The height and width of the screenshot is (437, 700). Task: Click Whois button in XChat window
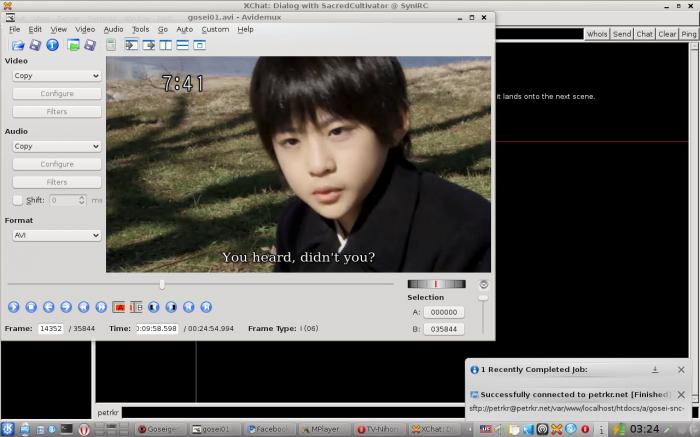(597, 34)
